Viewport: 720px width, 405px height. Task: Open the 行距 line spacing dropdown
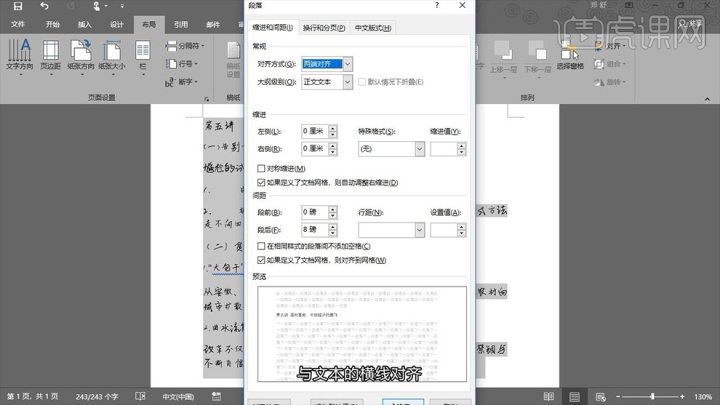point(419,230)
